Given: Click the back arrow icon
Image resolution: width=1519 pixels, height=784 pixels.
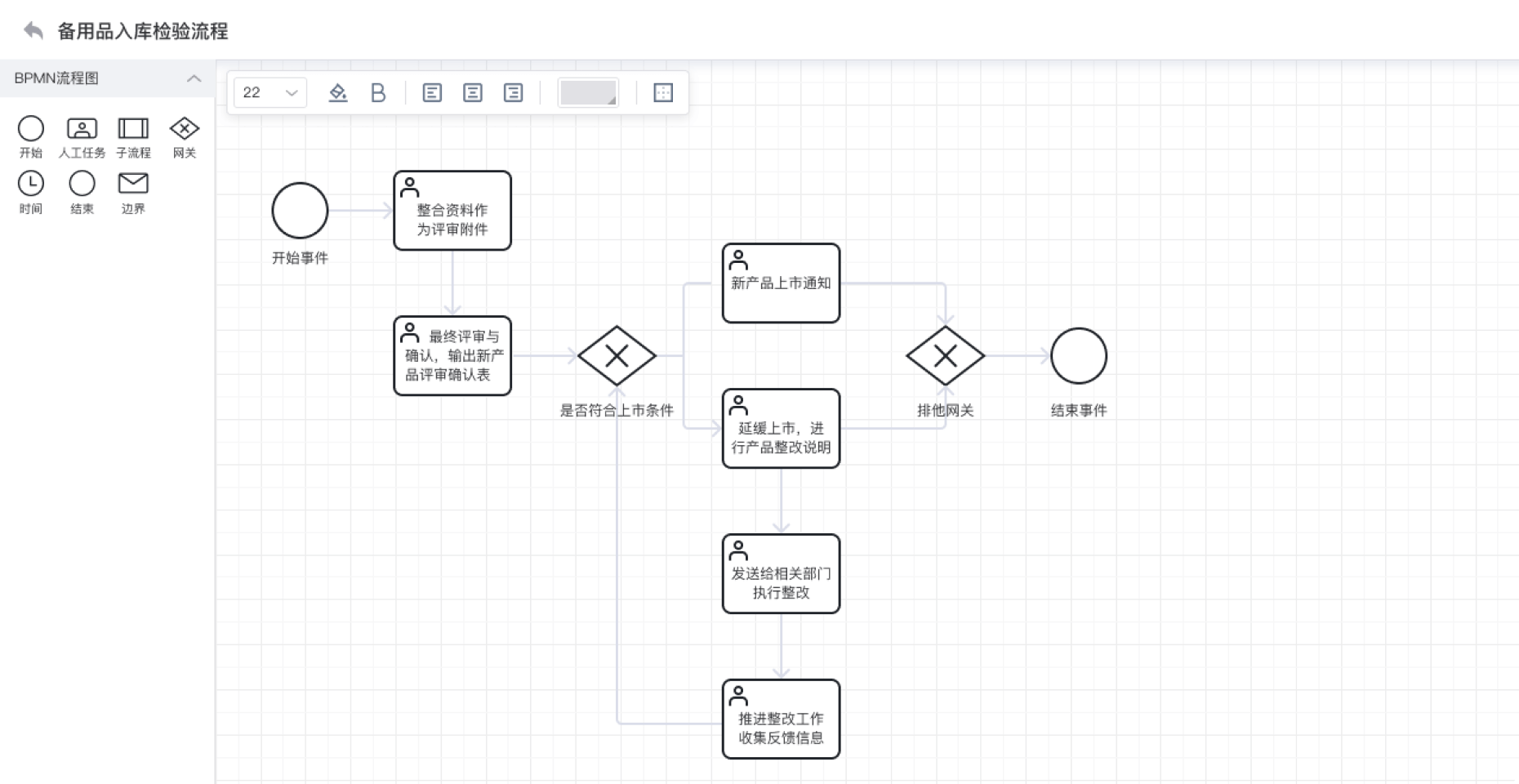Looking at the screenshot, I should pos(33,31).
